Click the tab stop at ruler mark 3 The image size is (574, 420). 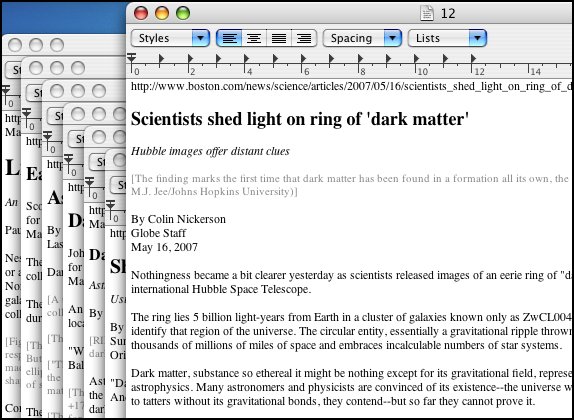(218, 58)
